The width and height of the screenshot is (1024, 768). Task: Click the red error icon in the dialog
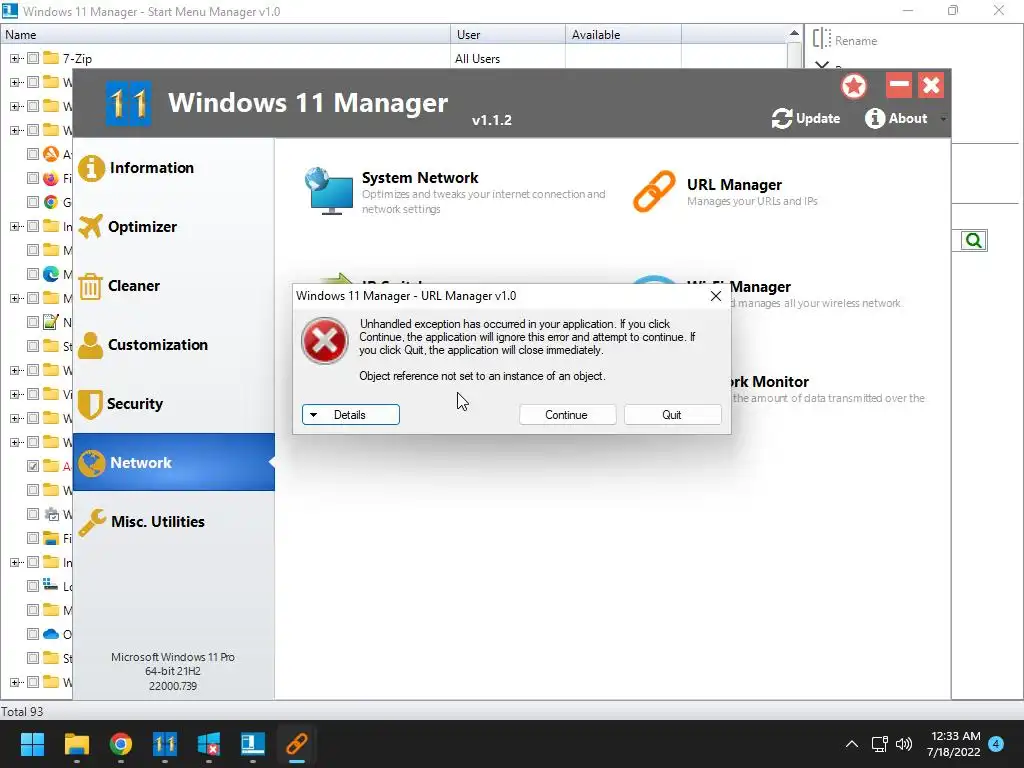tap(325, 341)
